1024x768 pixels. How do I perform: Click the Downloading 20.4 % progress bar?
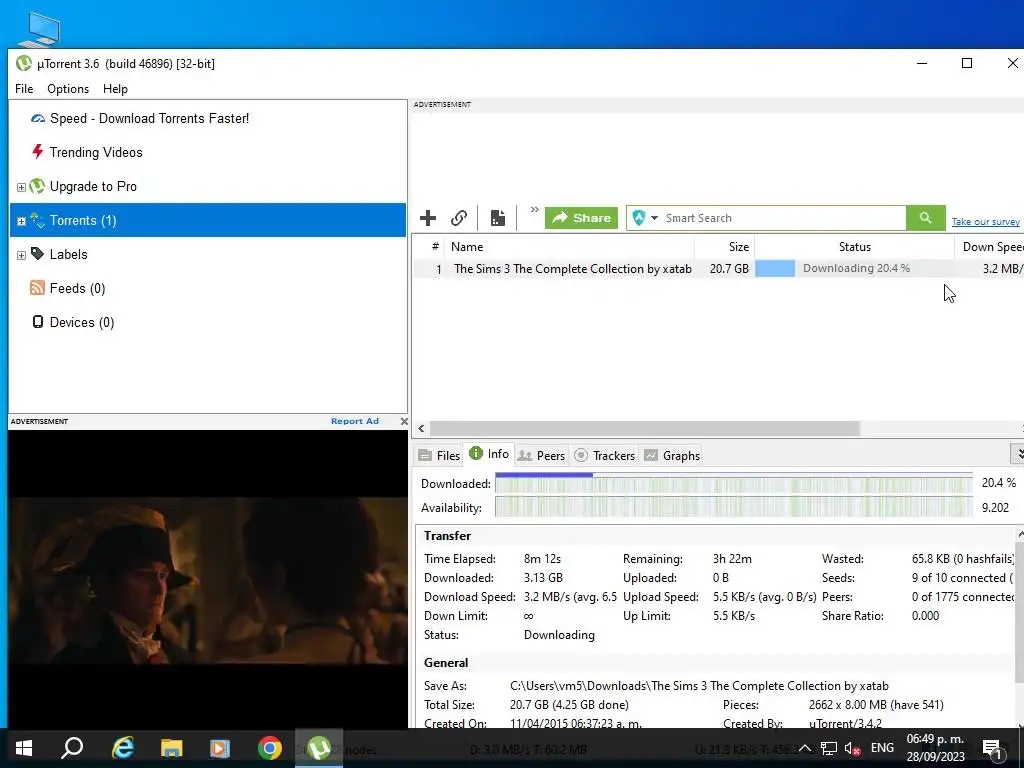[854, 268]
